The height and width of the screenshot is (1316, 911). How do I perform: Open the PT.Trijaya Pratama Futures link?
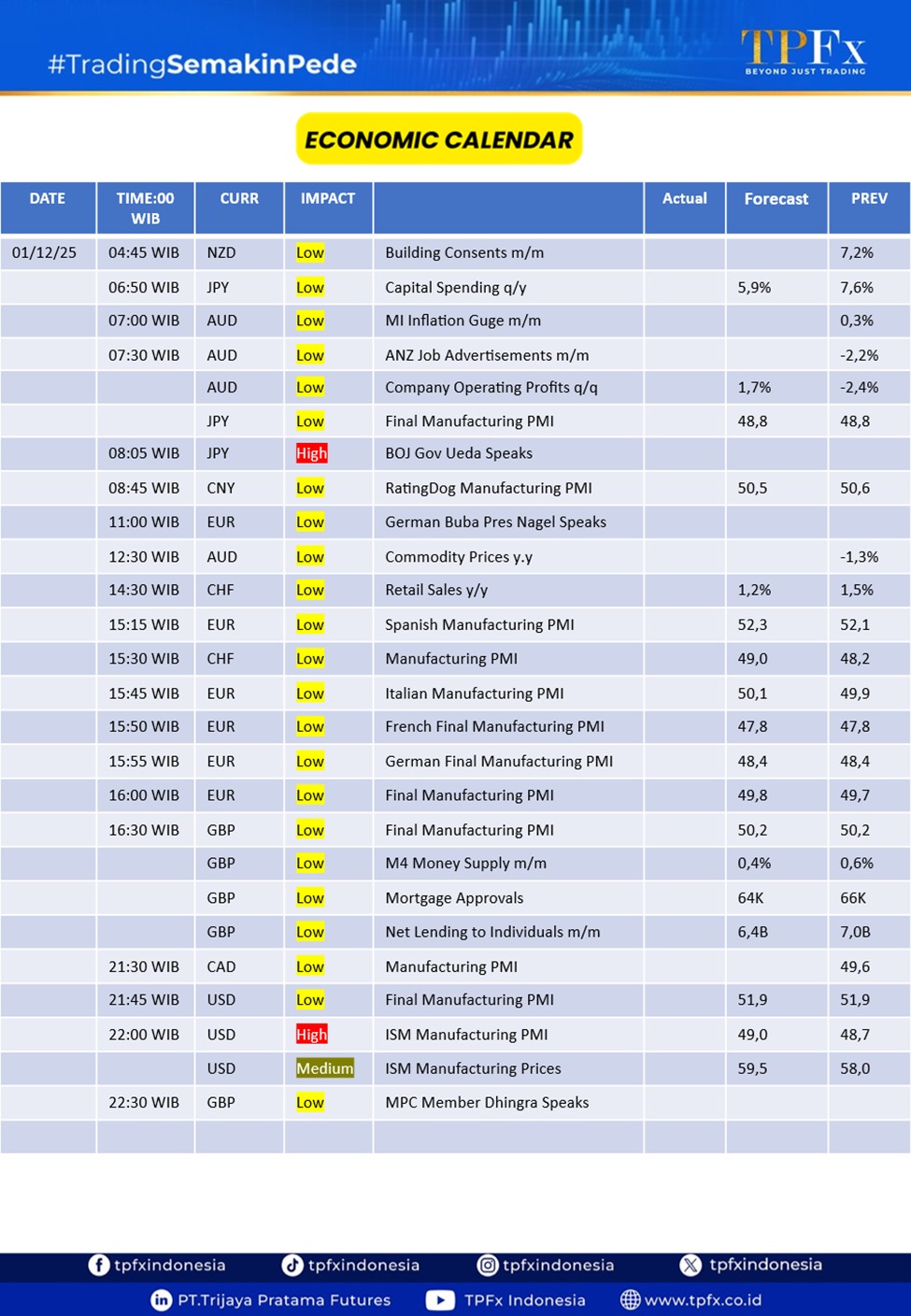[x=284, y=1300]
